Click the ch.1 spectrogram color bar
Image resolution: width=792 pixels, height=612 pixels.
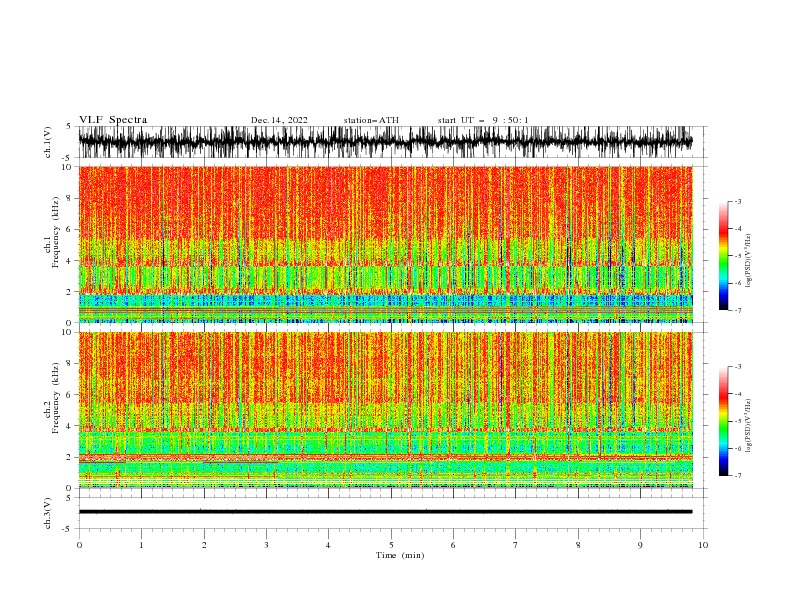(x=724, y=256)
